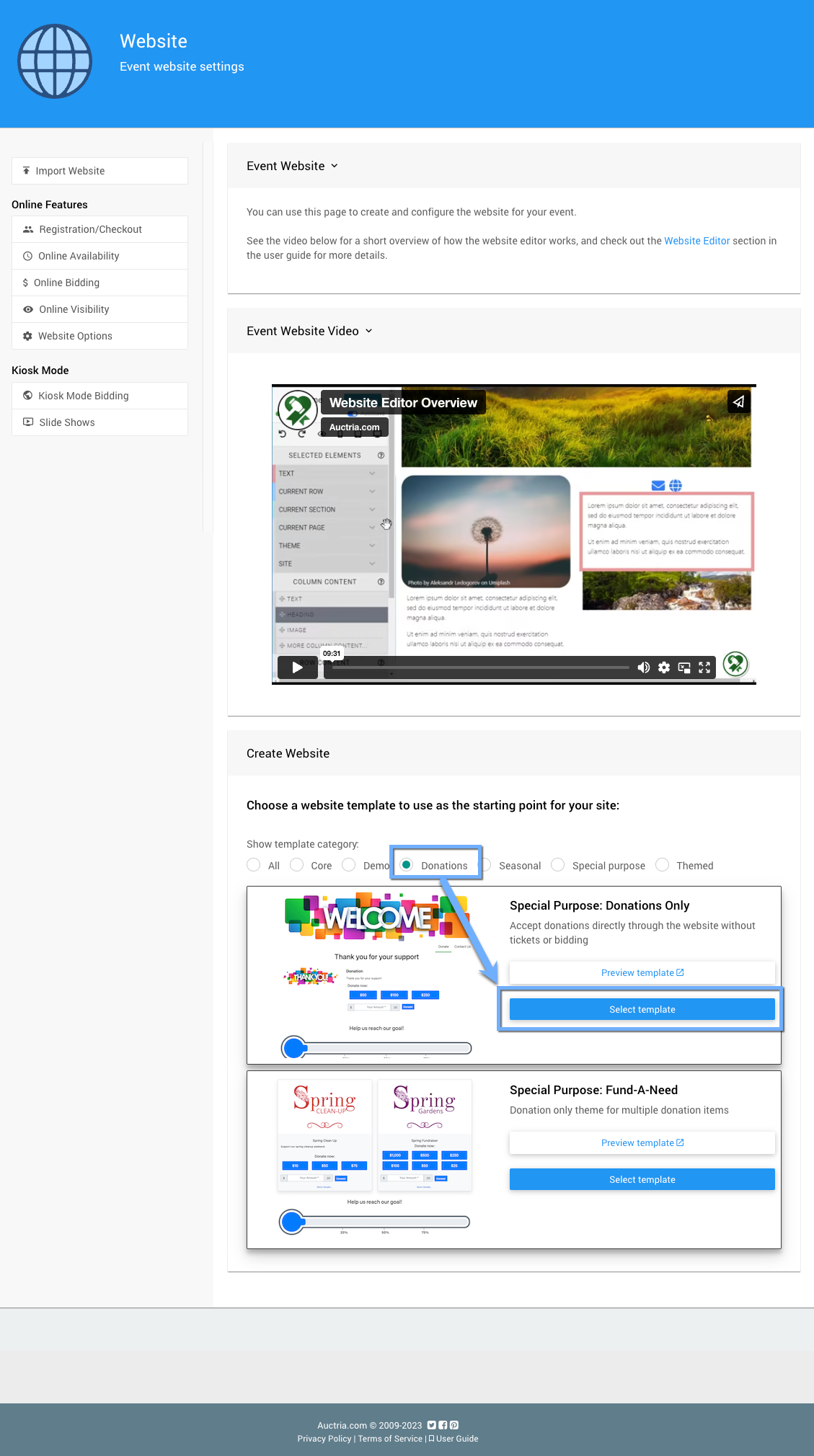Select the All template category radio
The image size is (814, 1456).
254,865
